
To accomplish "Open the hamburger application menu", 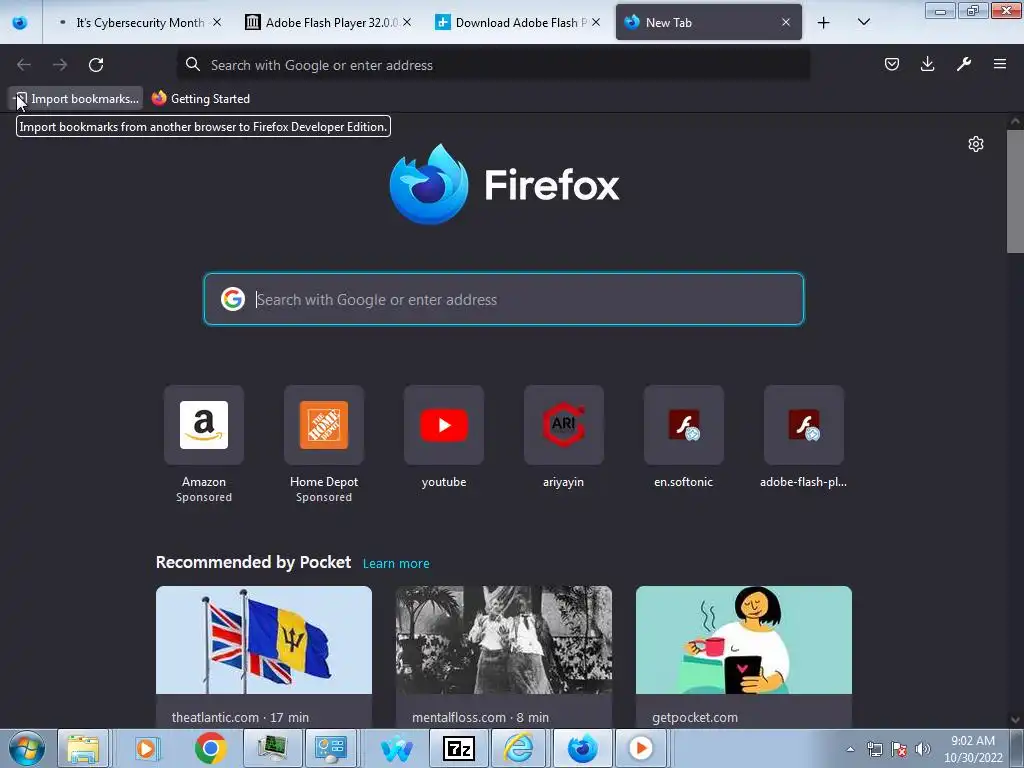I will pyautogui.click(x=1000, y=64).
